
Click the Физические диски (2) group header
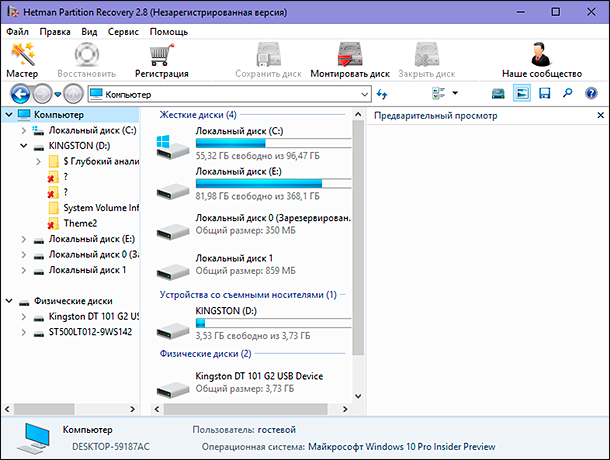pyautogui.click(x=205, y=354)
